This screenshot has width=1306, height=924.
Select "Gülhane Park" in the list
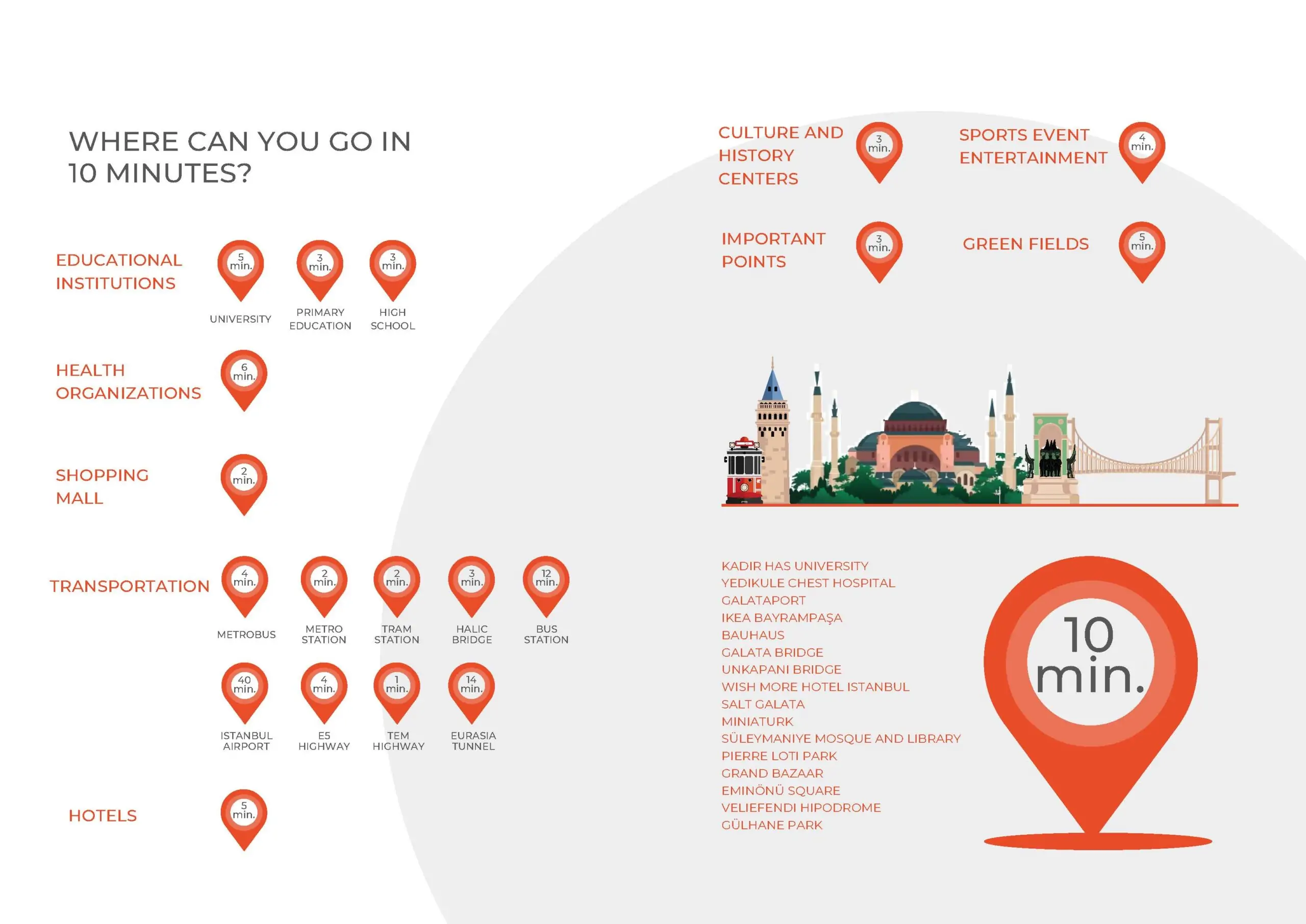pyautogui.click(x=772, y=825)
